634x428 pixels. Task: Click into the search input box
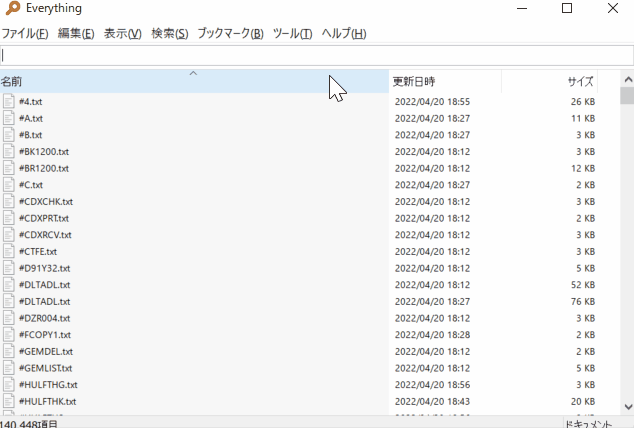click(x=317, y=56)
